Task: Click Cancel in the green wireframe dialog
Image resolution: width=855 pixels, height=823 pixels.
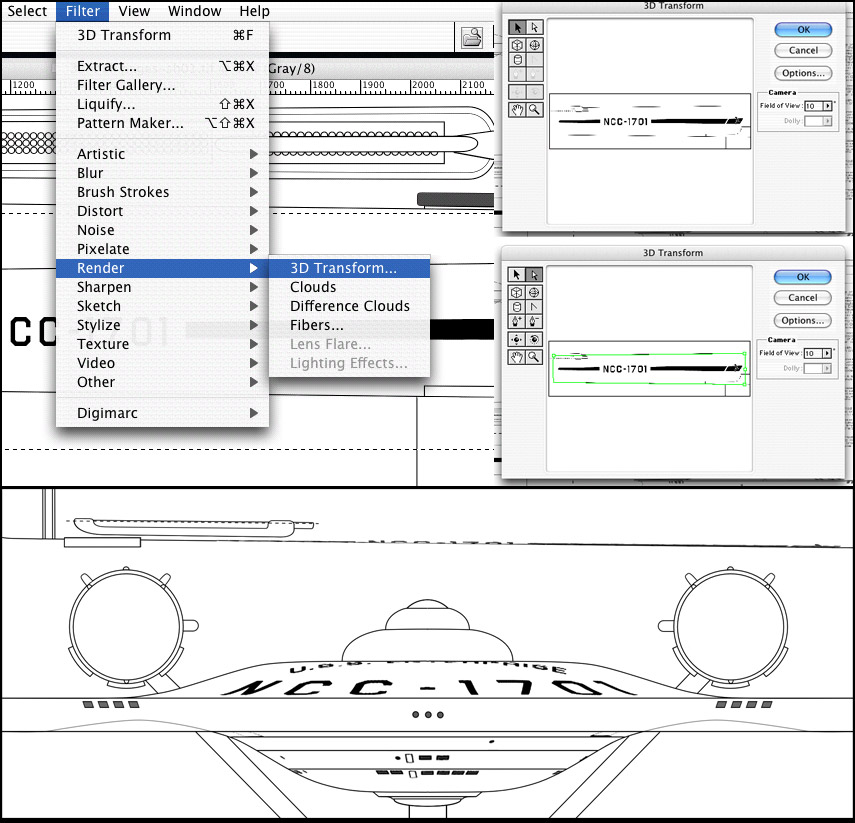Action: tap(803, 298)
